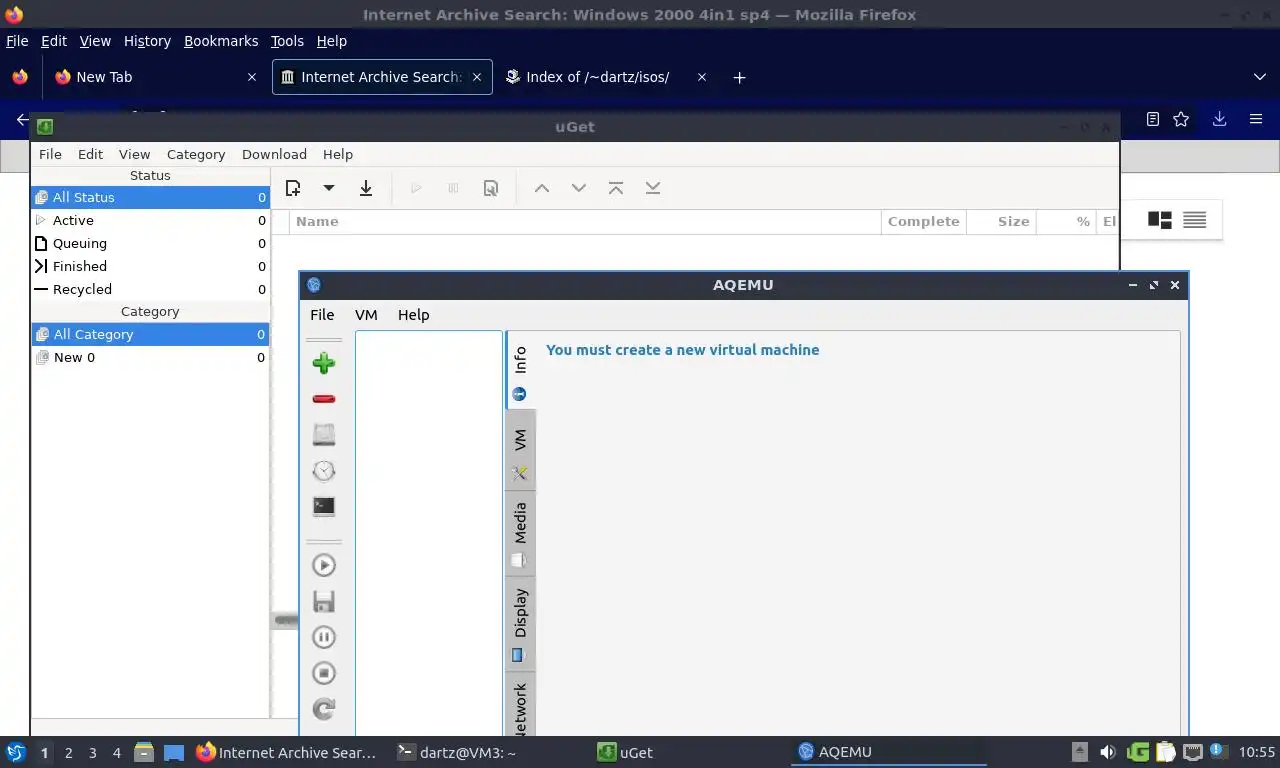Click the clock snapshot icon in AQEMU
The width and height of the screenshot is (1280, 768).
coord(323,470)
